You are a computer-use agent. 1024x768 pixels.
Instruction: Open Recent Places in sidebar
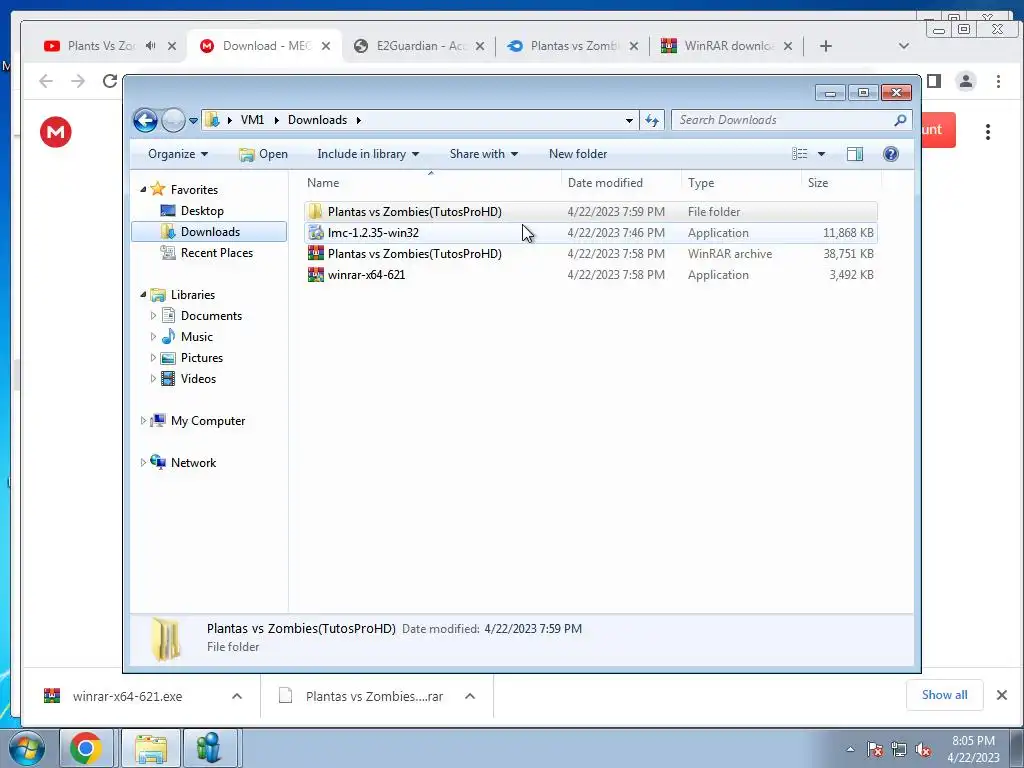pyautogui.click(x=216, y=253)
